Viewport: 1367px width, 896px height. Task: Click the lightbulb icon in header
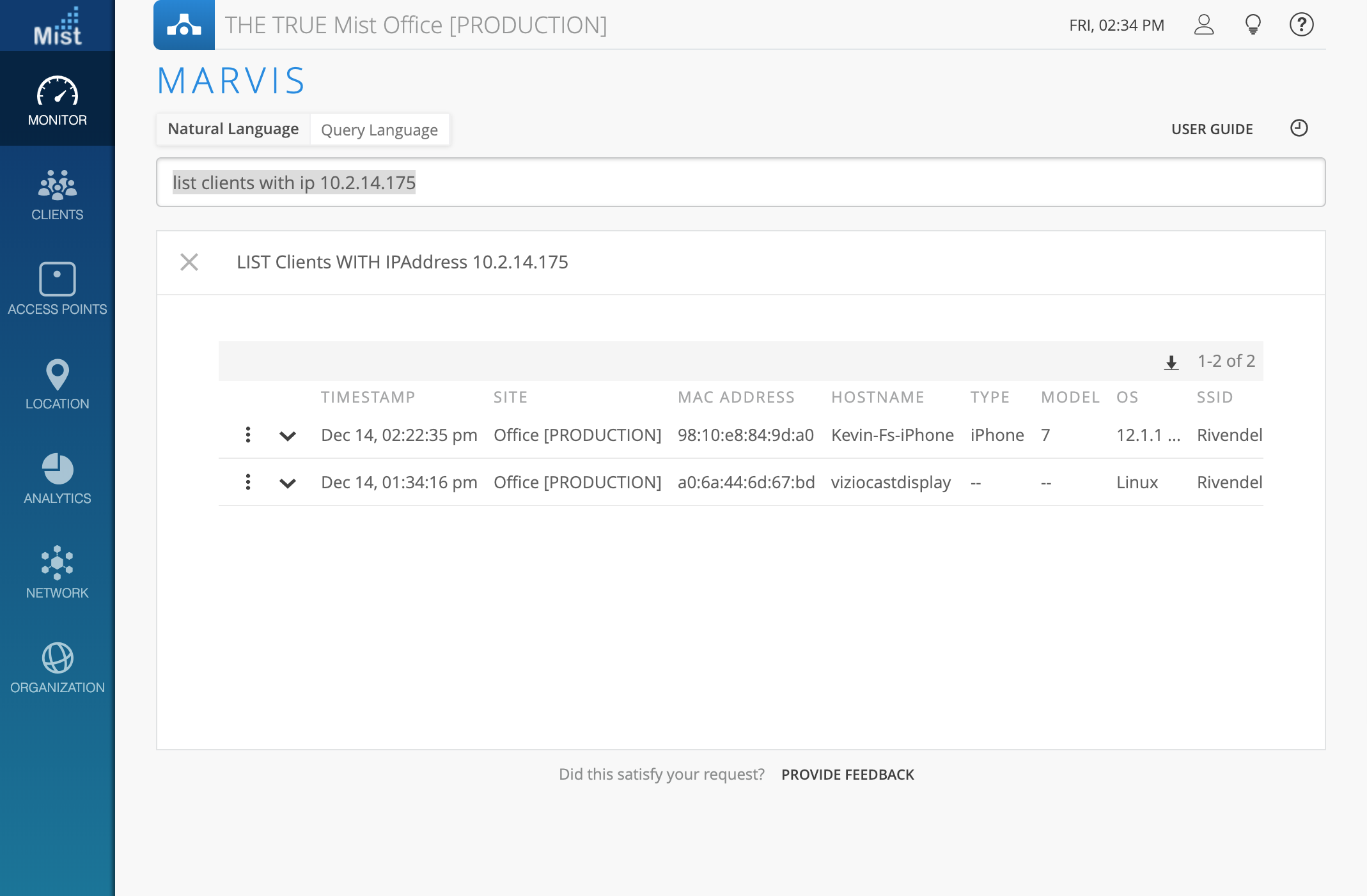[x=1253, y=25]
